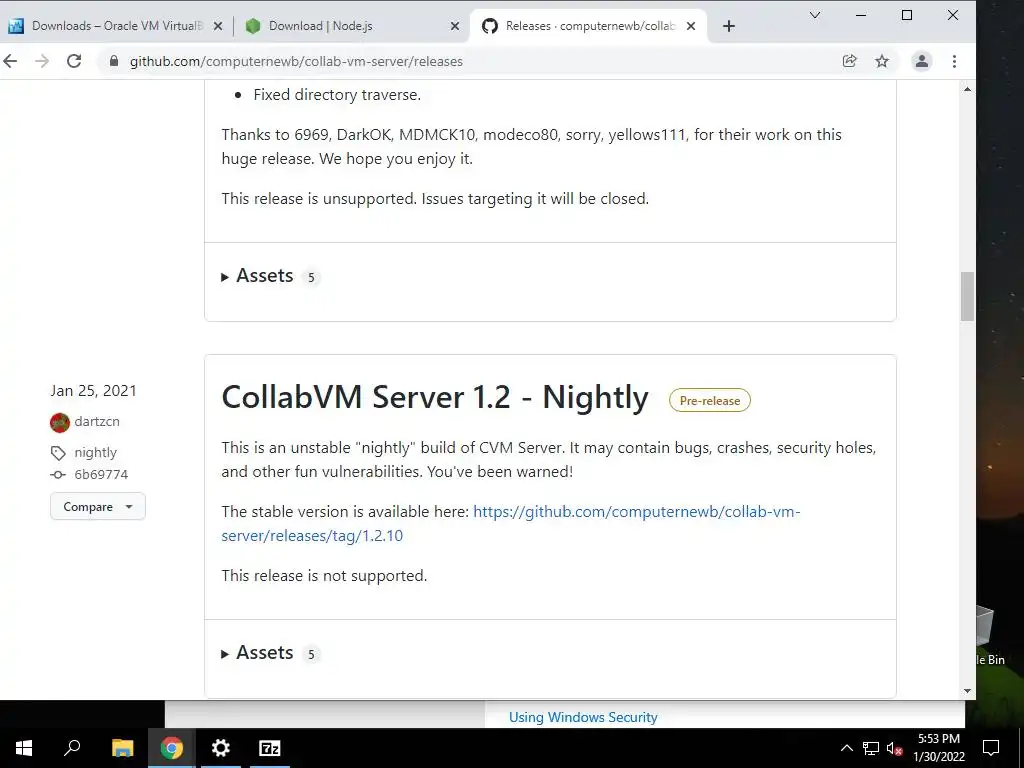Close the Chrome window

tap(953, 15)
